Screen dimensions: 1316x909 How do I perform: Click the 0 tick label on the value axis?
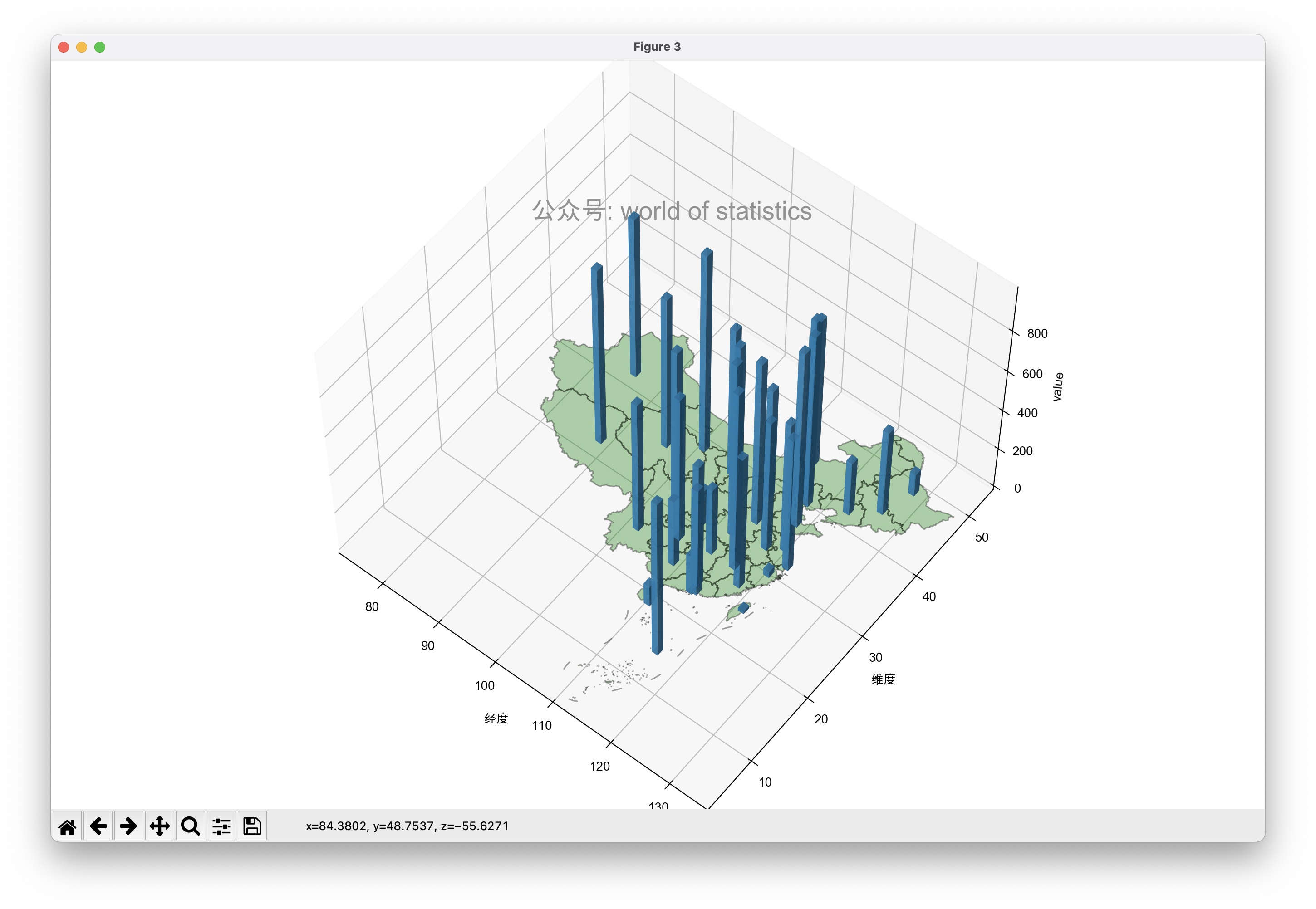1017,489
